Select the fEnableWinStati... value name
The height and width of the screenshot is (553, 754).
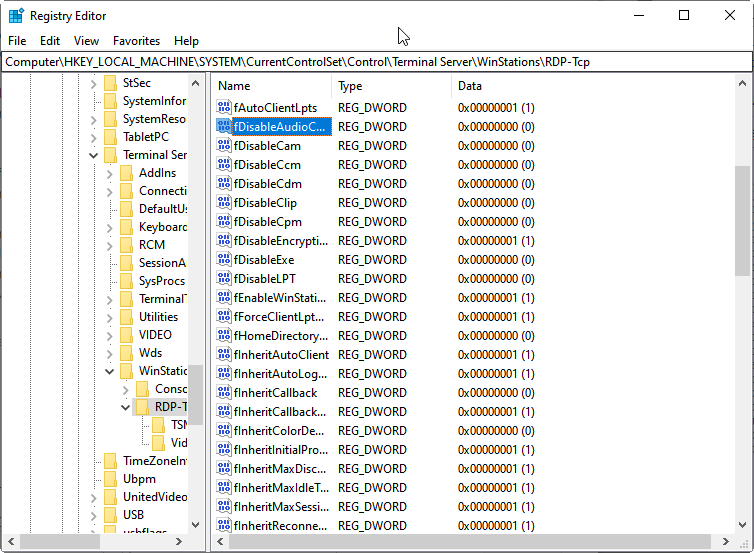point(280,298)
